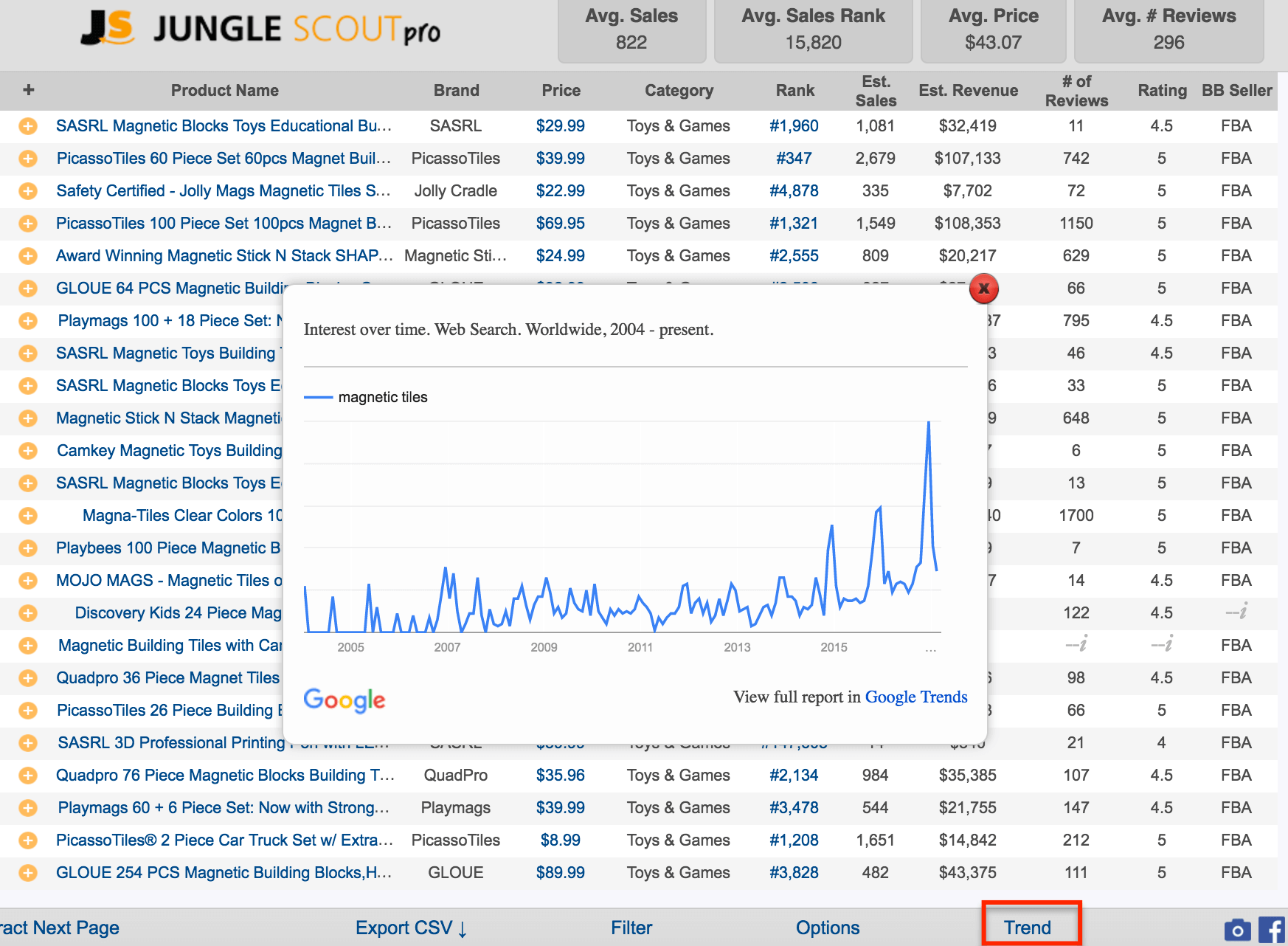Screen dimensions: 1288x946
Task: Open the Trend option in footer
Action: tap(1027, 928)
